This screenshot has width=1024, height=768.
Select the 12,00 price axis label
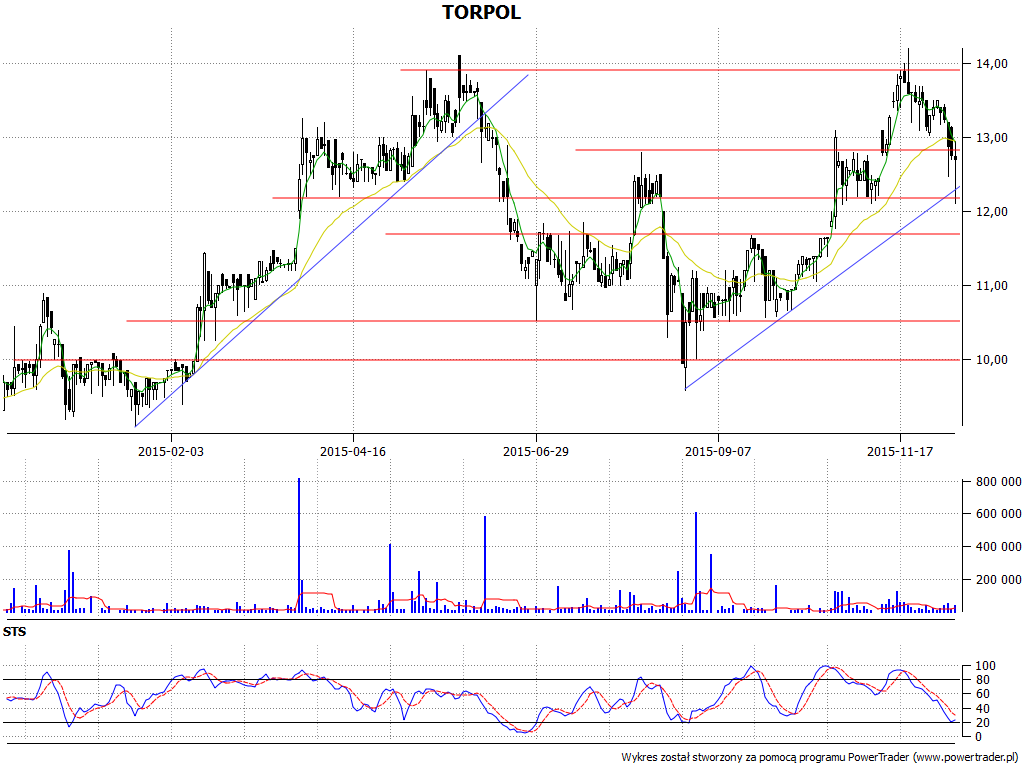[991, 212]
